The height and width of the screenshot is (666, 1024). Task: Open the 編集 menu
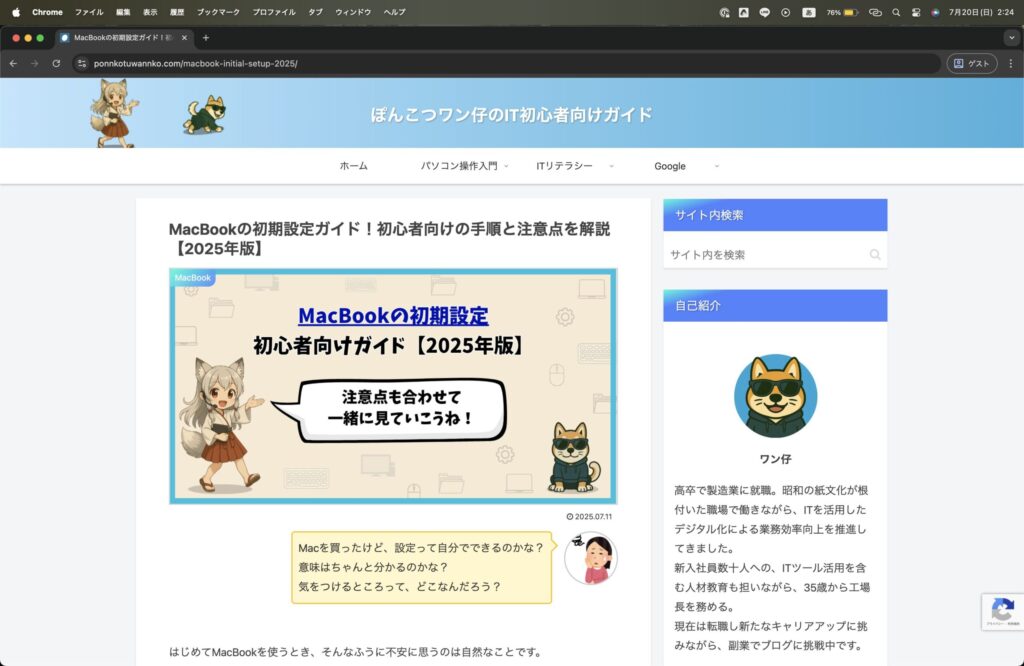[123, 12]
